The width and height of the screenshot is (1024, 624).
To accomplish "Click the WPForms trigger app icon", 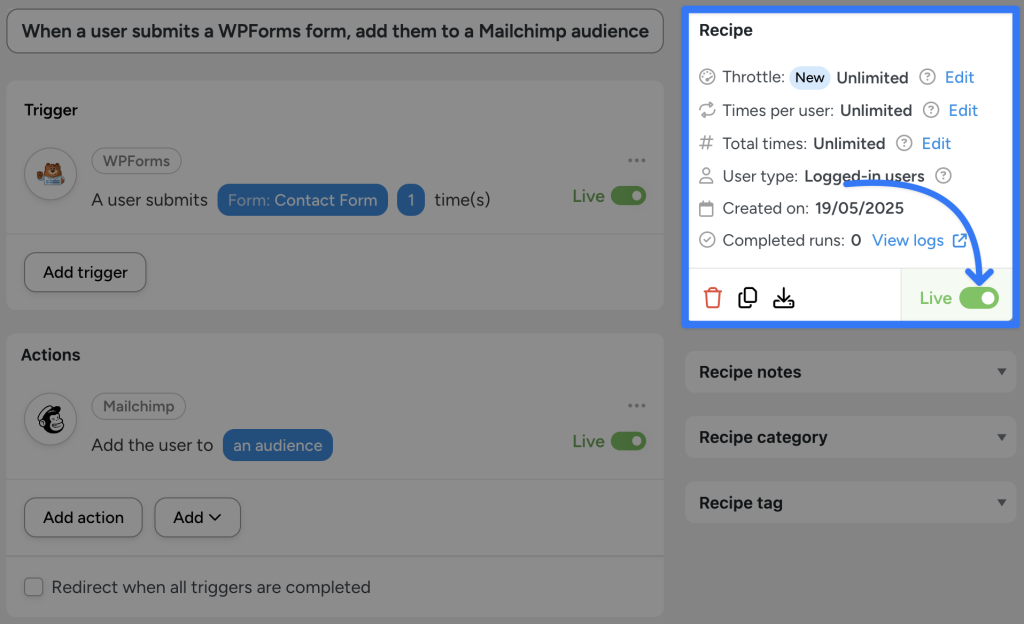I will [x=49, y=173].
